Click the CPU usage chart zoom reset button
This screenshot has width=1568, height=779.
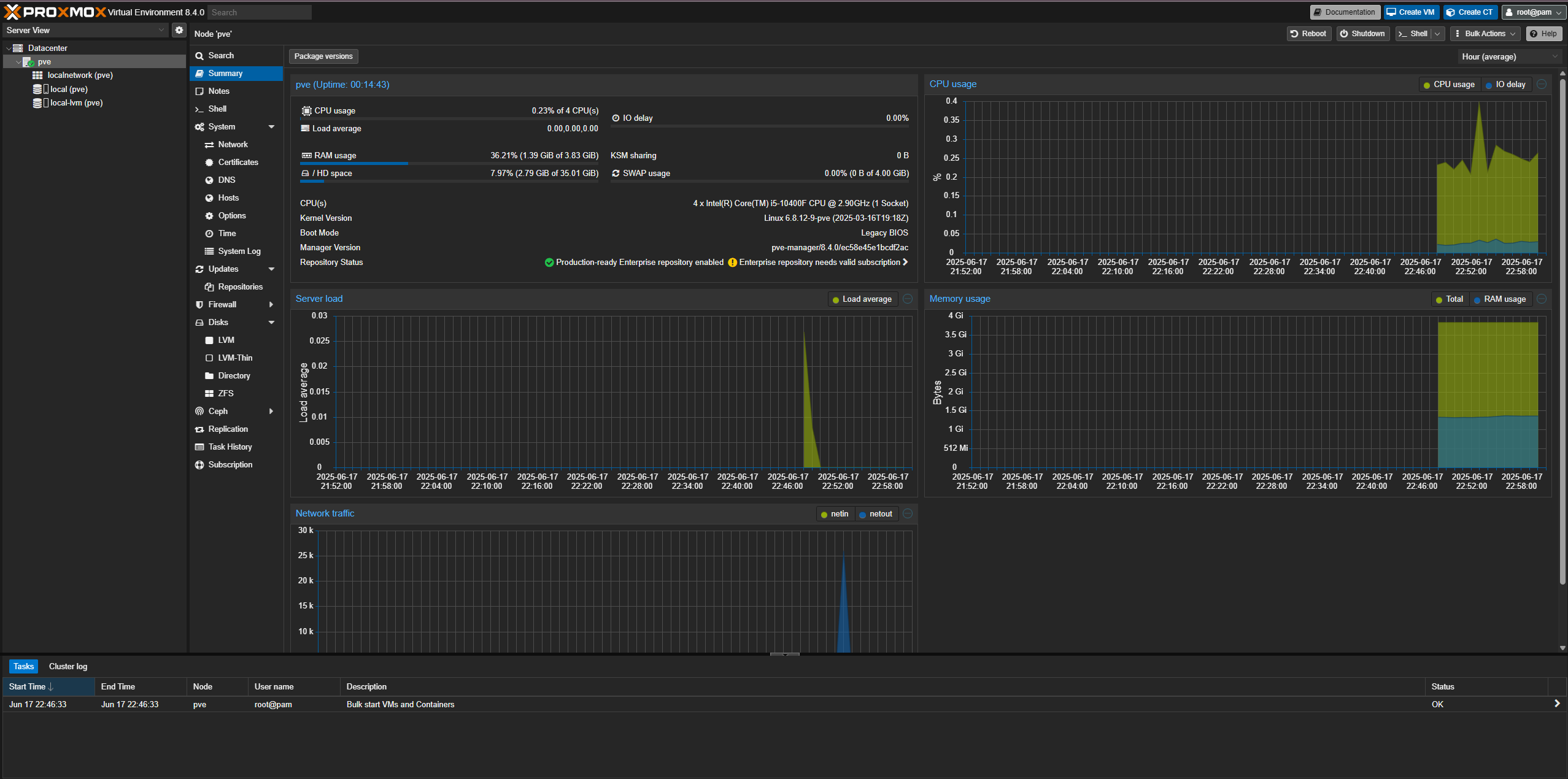pos(1542,85)
